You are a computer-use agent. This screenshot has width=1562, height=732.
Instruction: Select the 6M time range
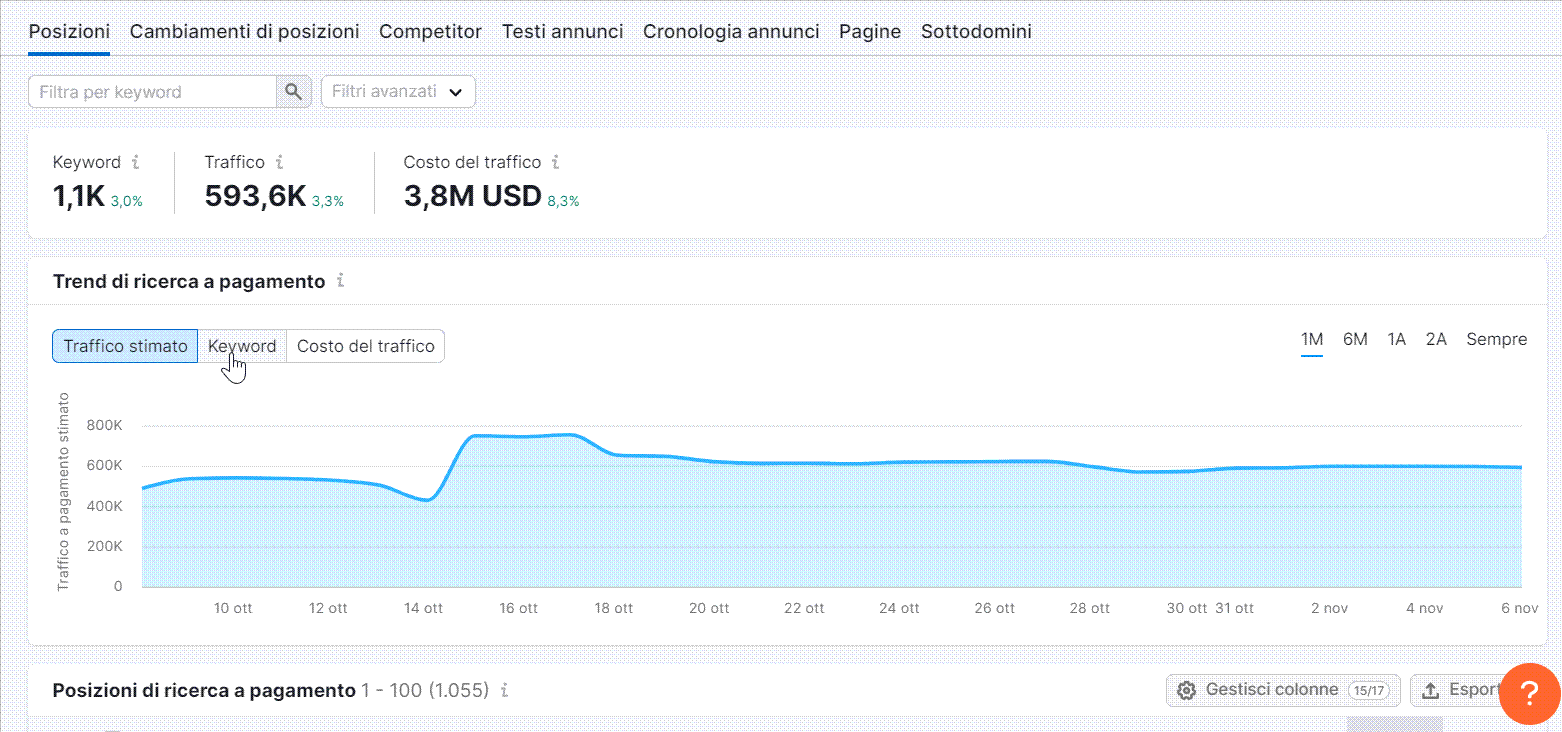[x=1355, y=339]
